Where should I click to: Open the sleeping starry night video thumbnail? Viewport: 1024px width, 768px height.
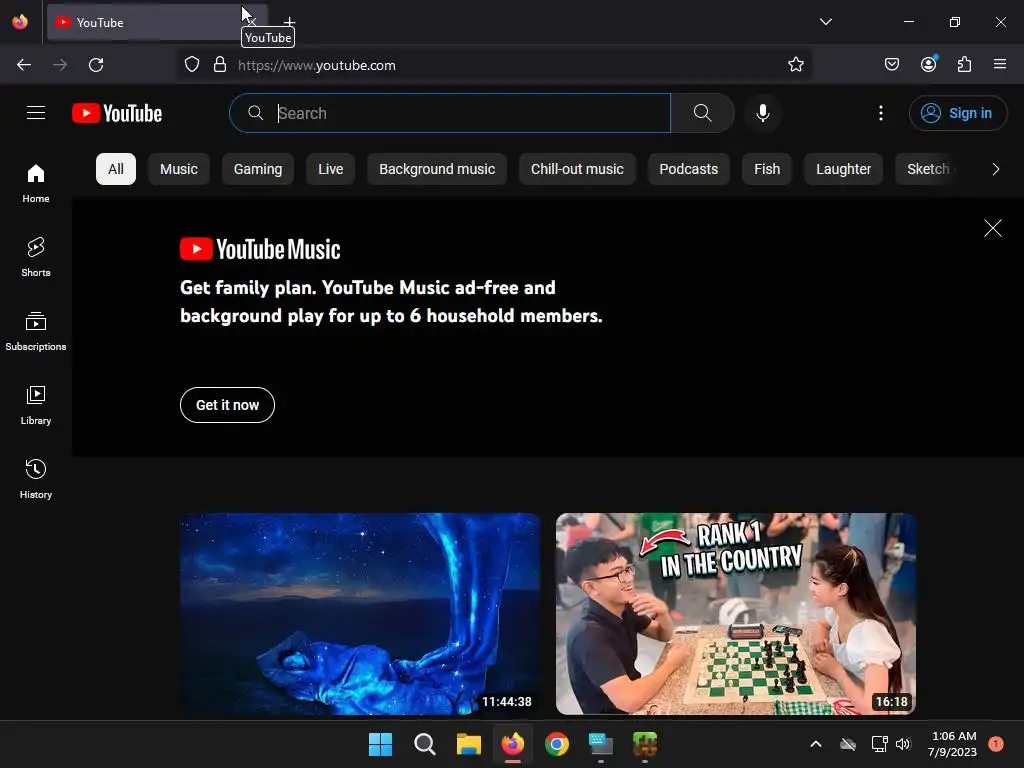pyautogui.click(x=360, y=614)
